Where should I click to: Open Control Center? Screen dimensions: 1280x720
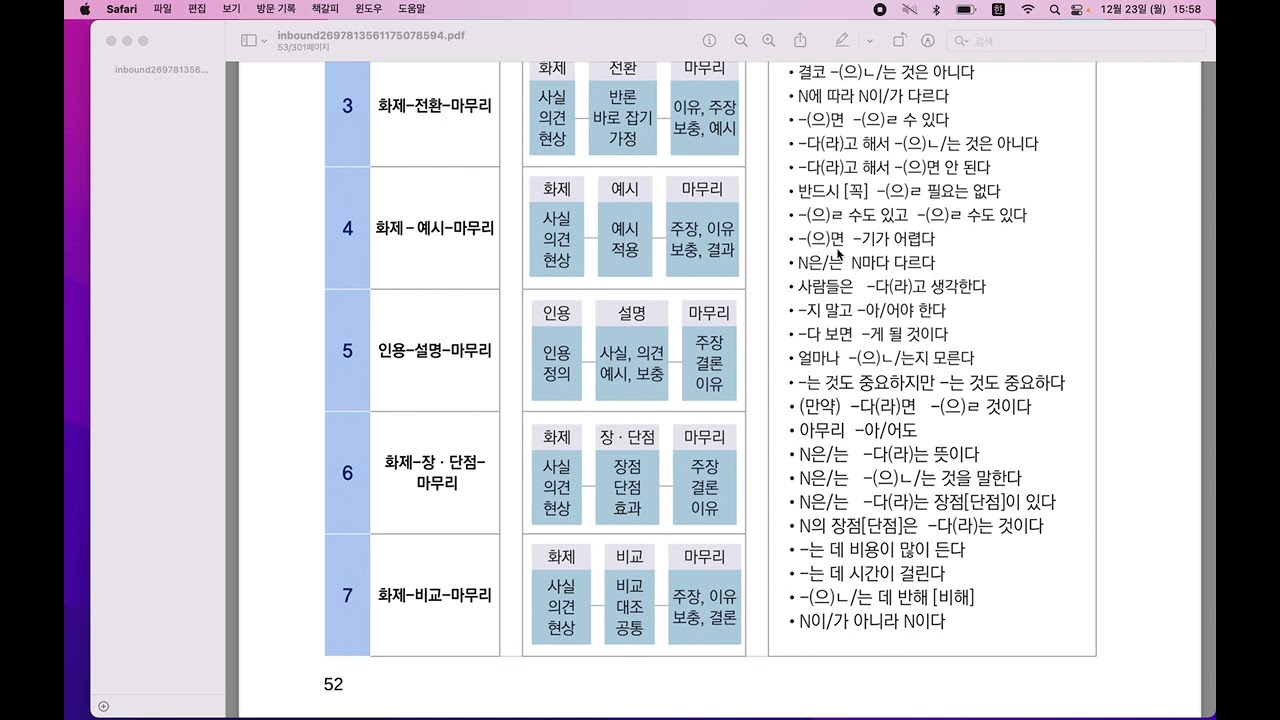point(1077,9)
